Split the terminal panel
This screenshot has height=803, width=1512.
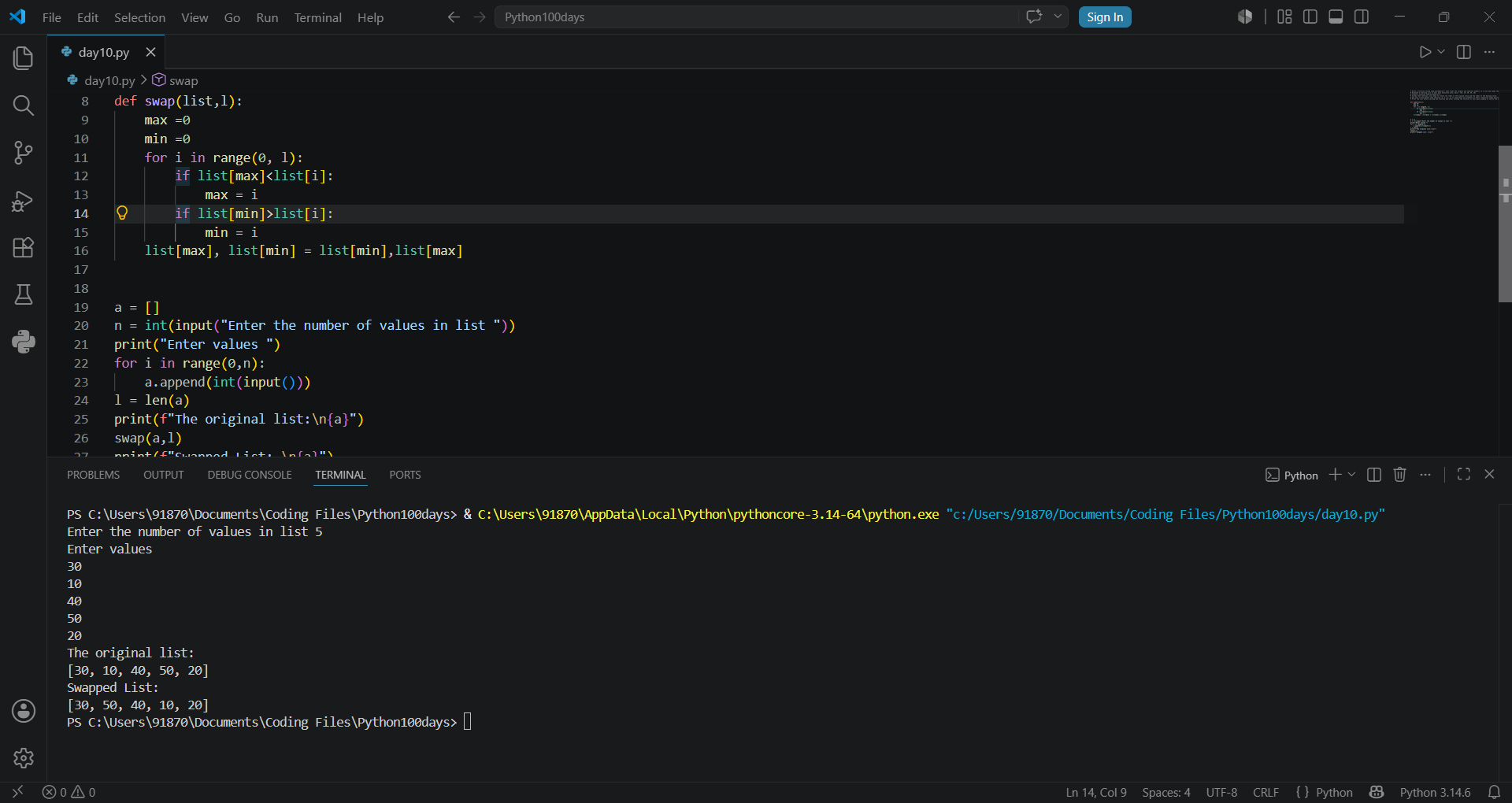coord(1374,475)
